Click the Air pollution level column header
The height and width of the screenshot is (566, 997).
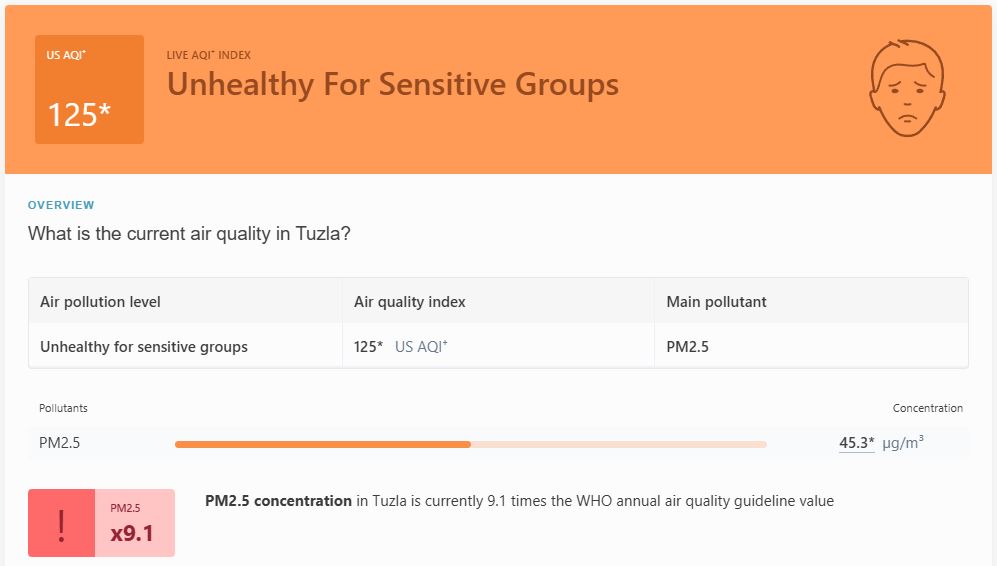pyautogui.click(x=100, y=302)
